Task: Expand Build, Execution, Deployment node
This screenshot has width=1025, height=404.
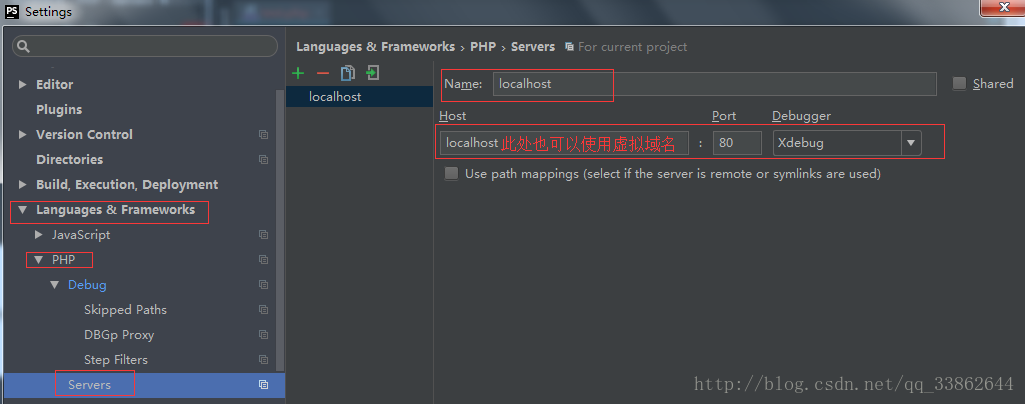Action: 23,185
